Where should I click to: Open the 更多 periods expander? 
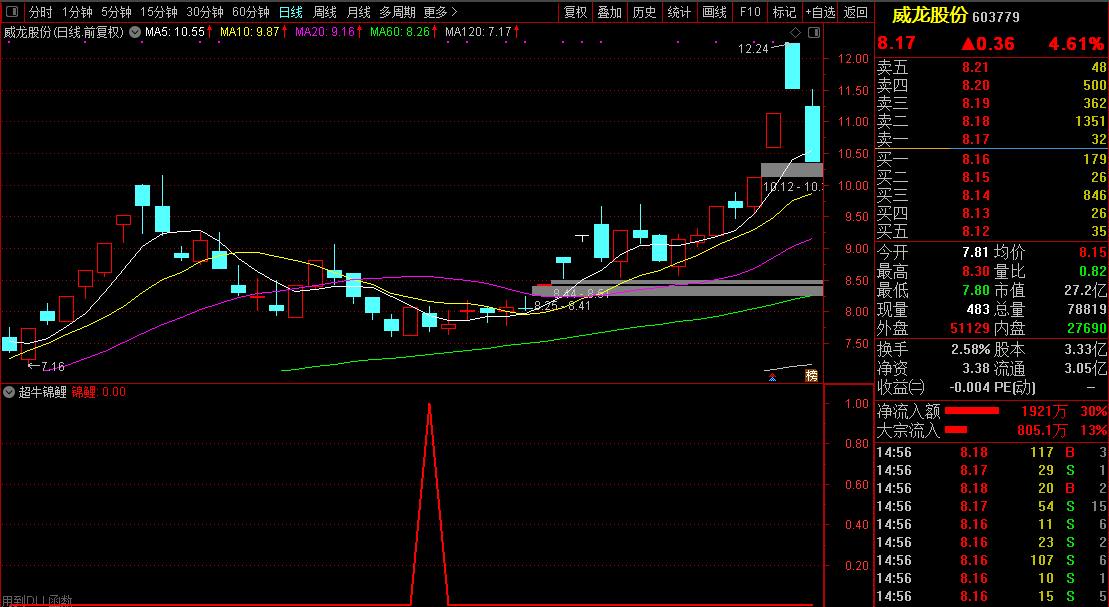coord(440,12)
